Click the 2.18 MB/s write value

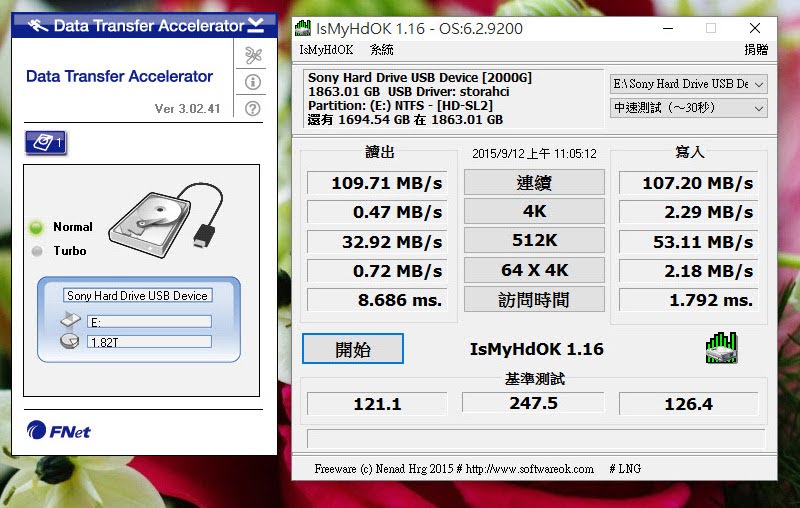(x=689, y=270)
